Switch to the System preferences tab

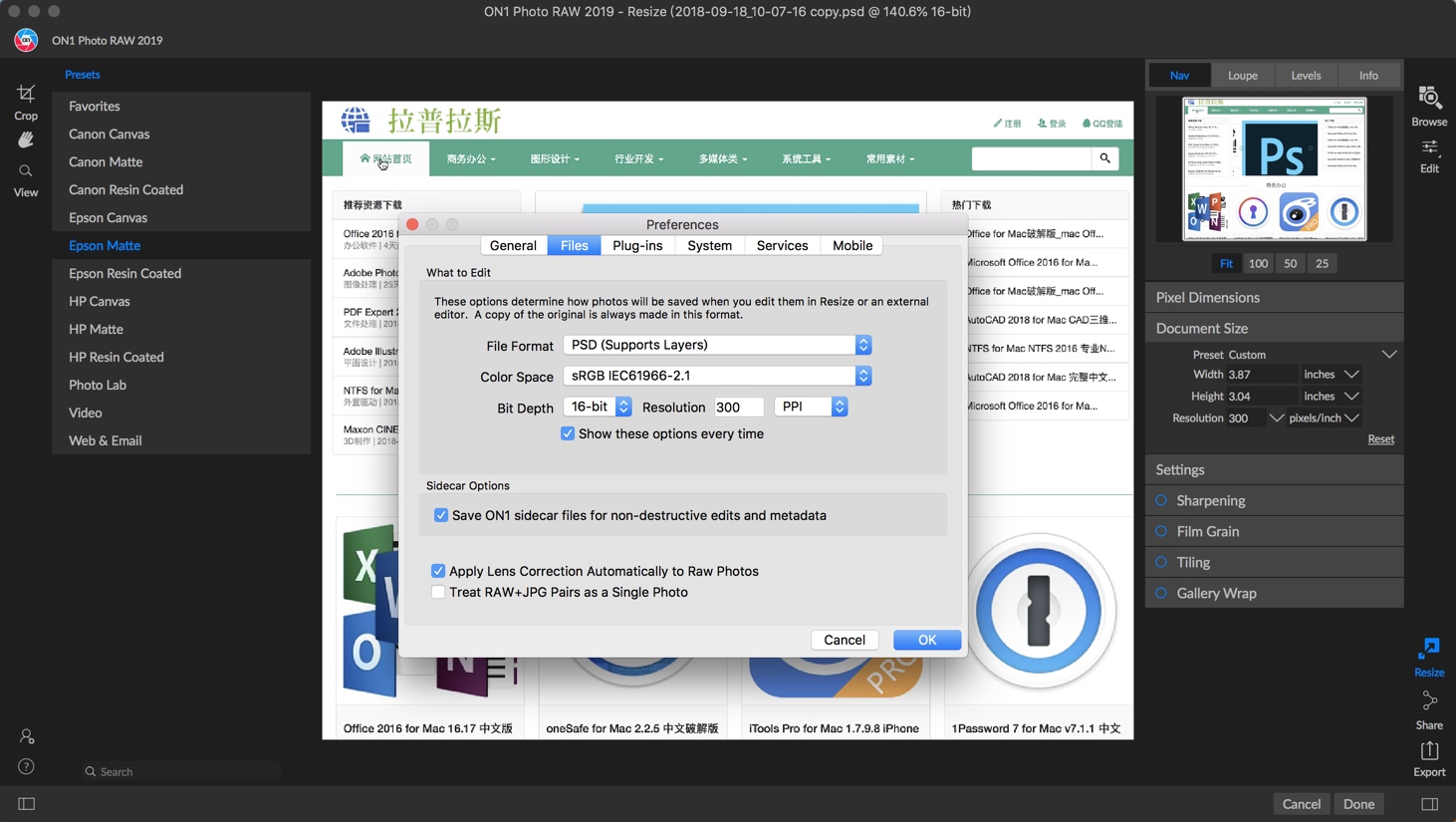tap(710, 245)
